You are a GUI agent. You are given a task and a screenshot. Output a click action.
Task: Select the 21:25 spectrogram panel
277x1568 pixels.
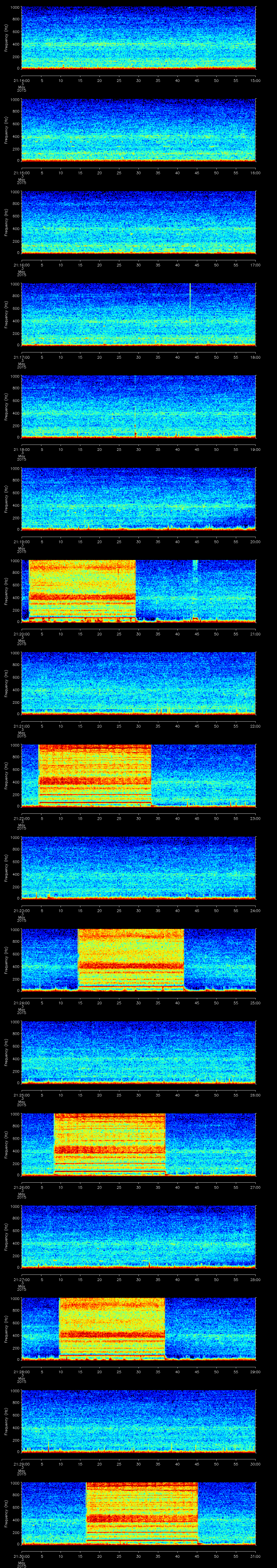click(138, 1052)
